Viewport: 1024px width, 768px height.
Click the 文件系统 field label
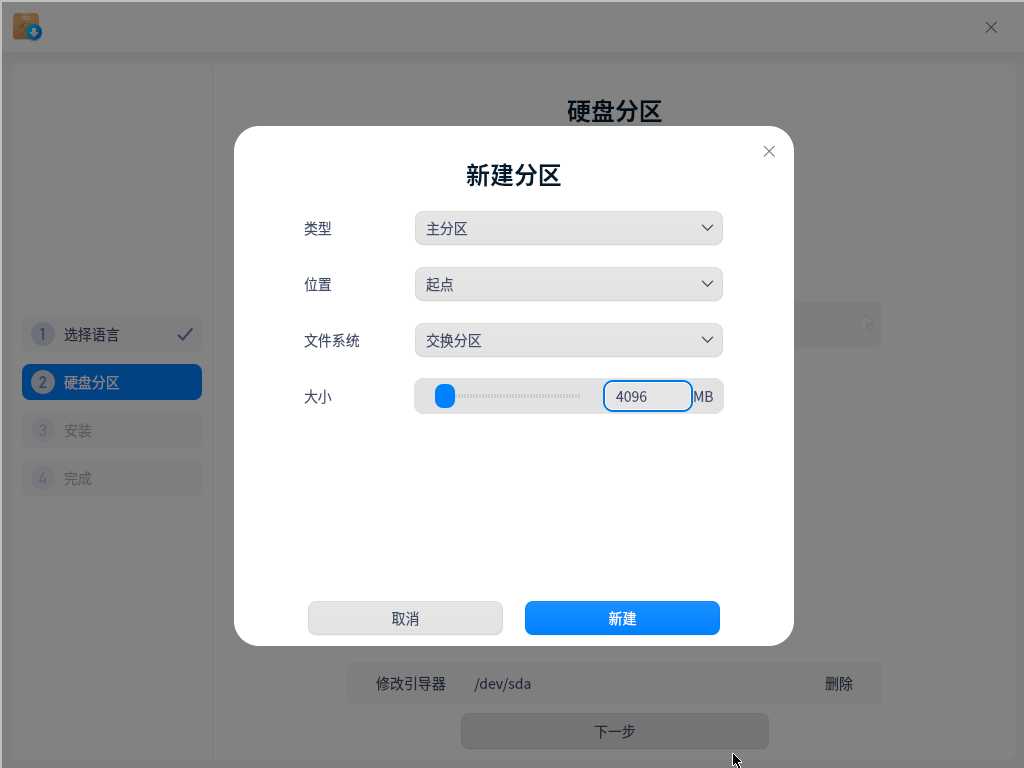coord(332,340)
